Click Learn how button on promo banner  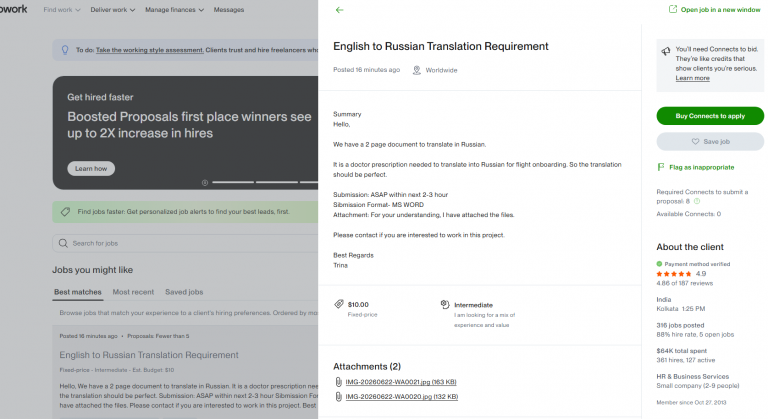click(91, 169)
